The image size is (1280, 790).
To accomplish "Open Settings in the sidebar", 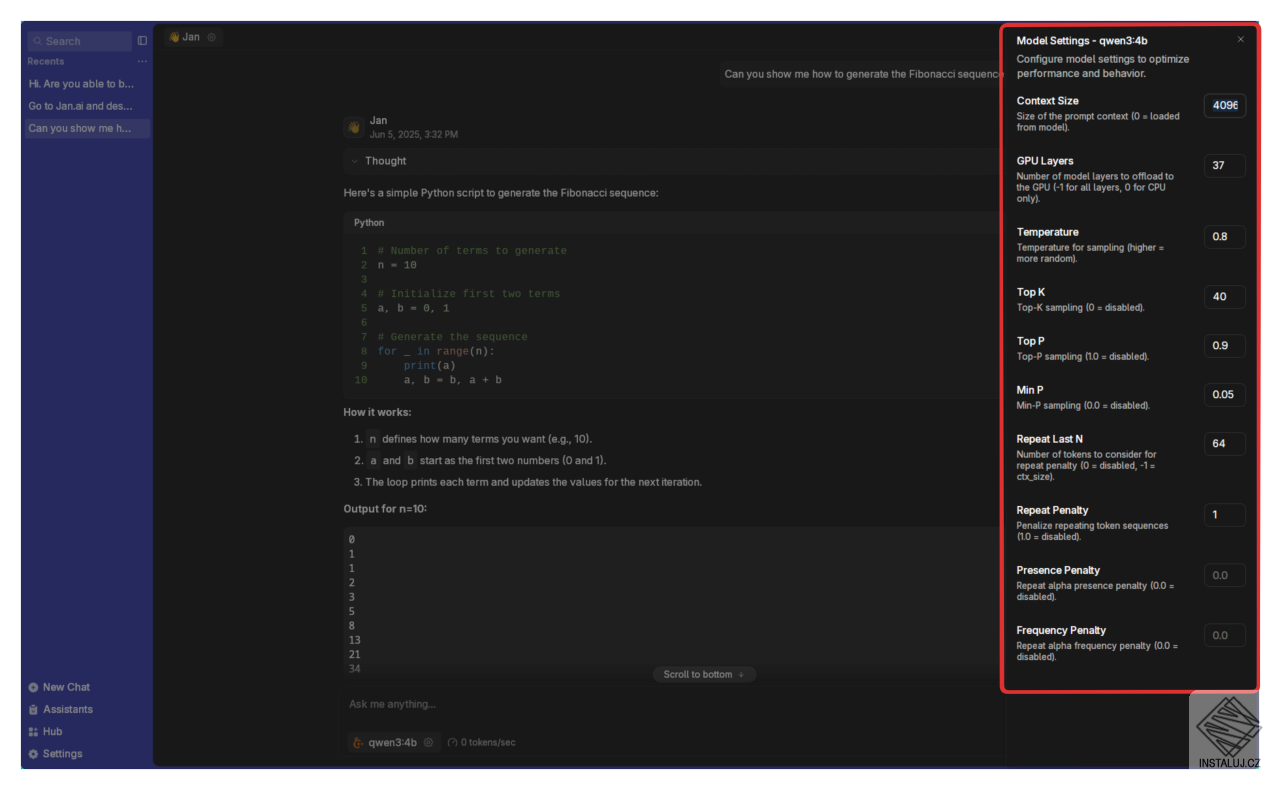I will [x=55, y=754].
